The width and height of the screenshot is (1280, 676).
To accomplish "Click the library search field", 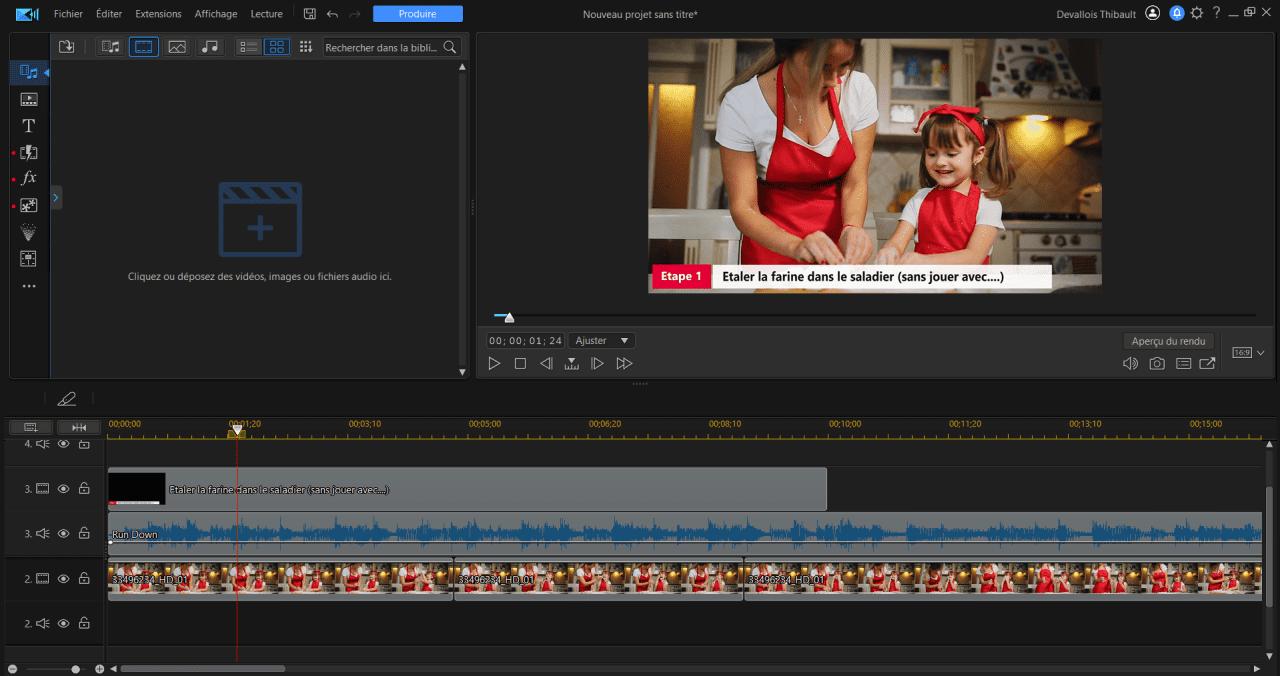I will [382, 47].
